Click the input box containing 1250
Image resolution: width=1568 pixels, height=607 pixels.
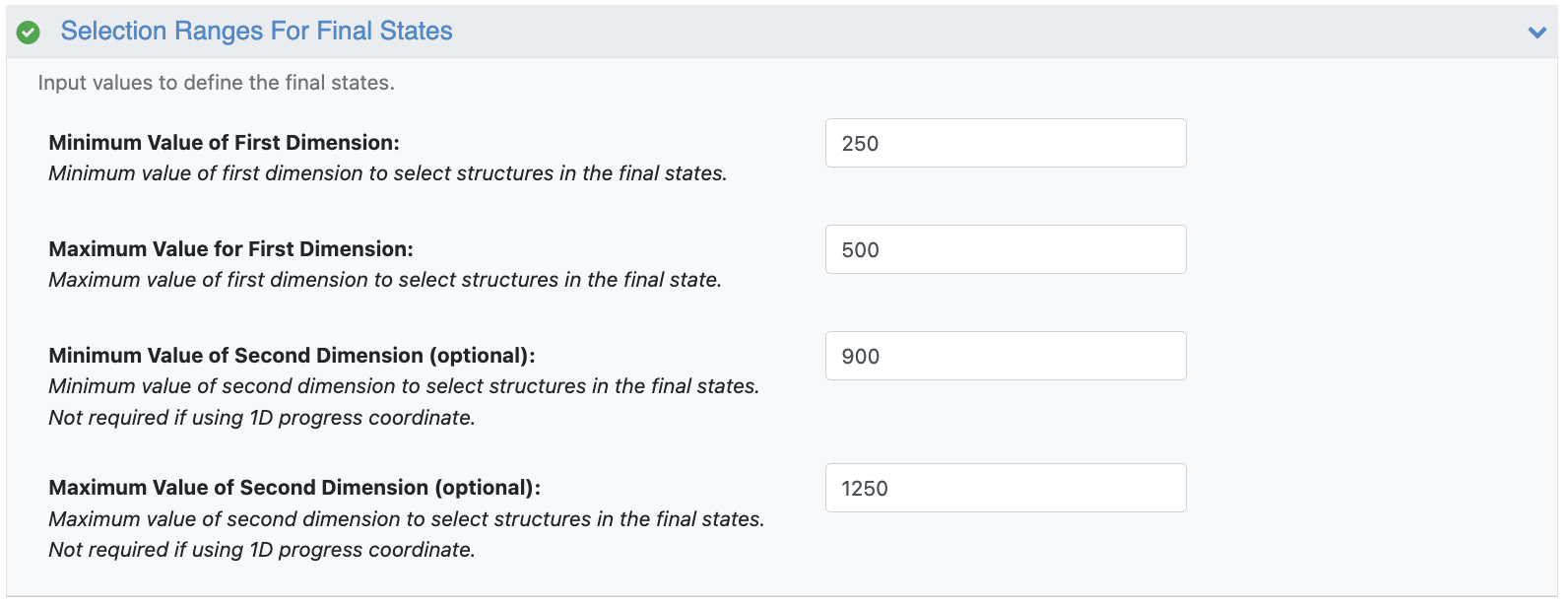1005,489
